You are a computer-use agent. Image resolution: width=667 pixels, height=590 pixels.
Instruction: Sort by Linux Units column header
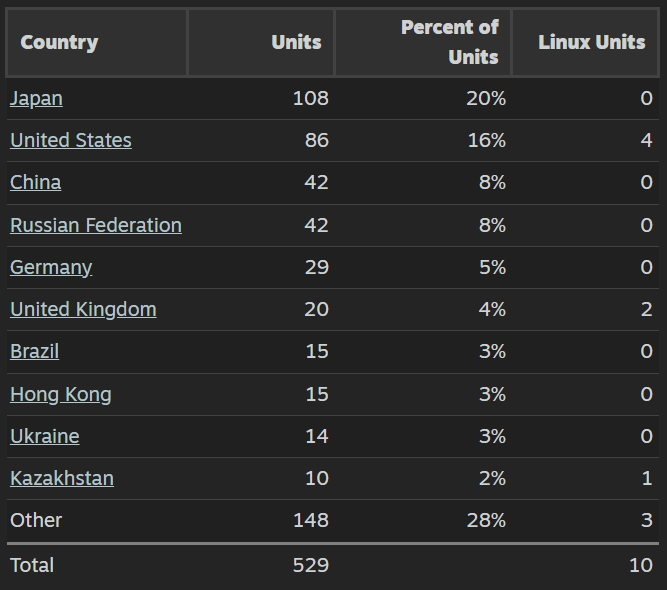[x=591, y=42]
